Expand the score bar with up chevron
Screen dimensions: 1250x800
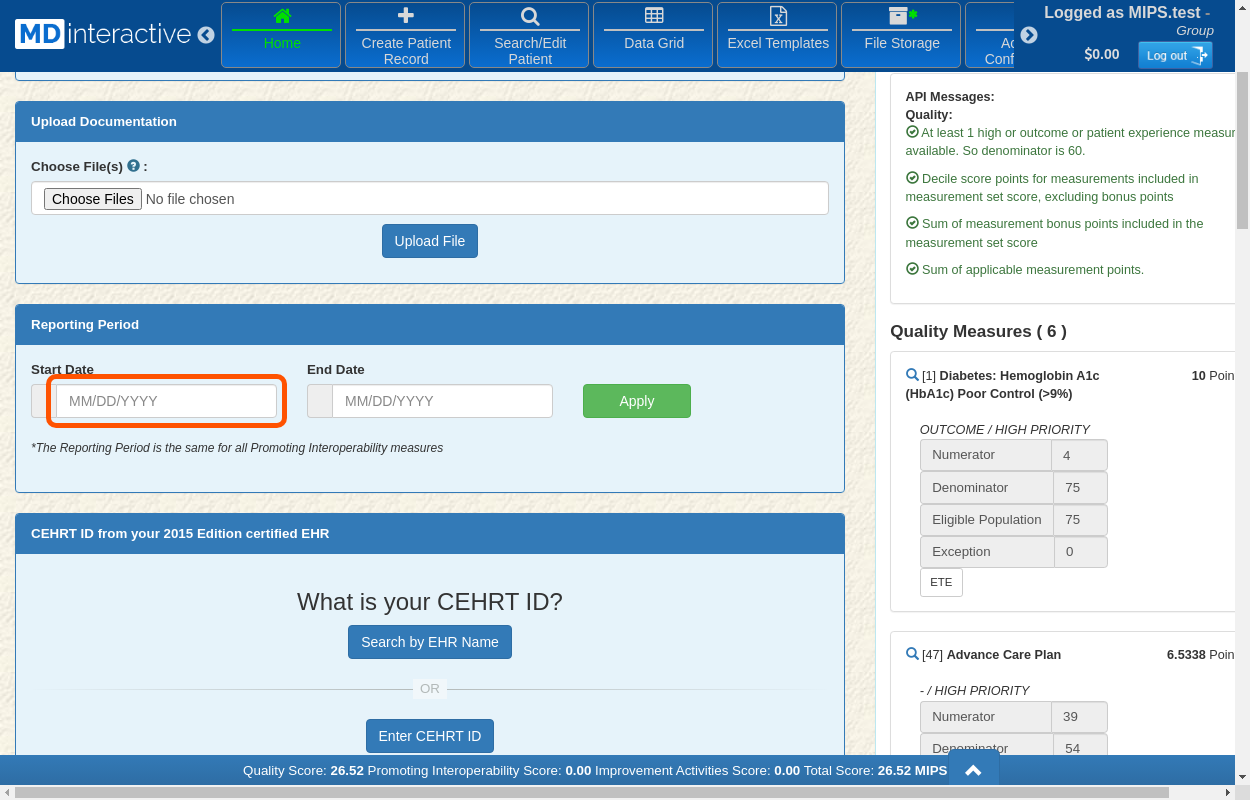pos(972,770)
